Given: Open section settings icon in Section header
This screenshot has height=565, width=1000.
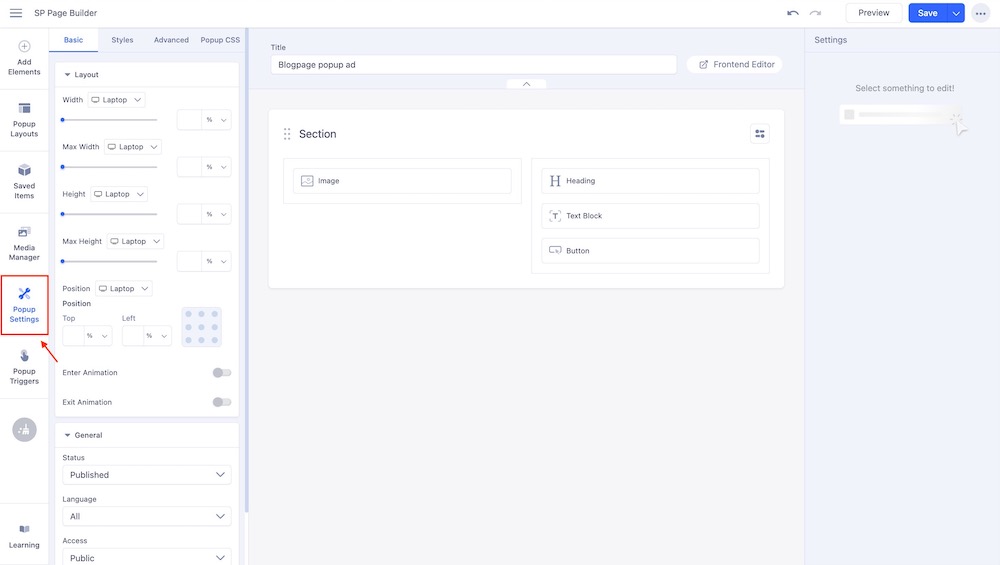Looking at the screenshot, I should tap(760, 134).
